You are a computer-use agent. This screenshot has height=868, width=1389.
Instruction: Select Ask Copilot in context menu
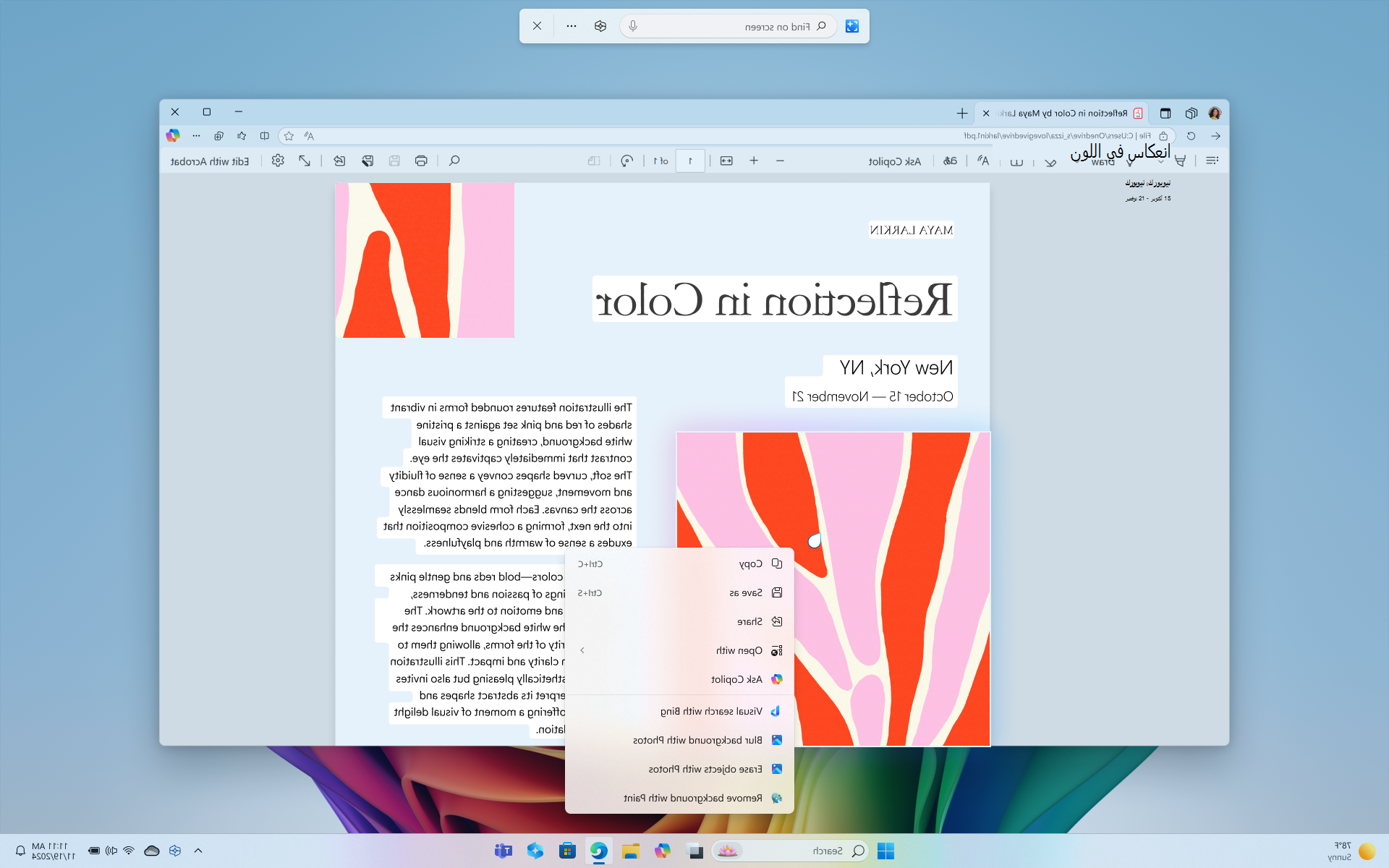[680, 679]
